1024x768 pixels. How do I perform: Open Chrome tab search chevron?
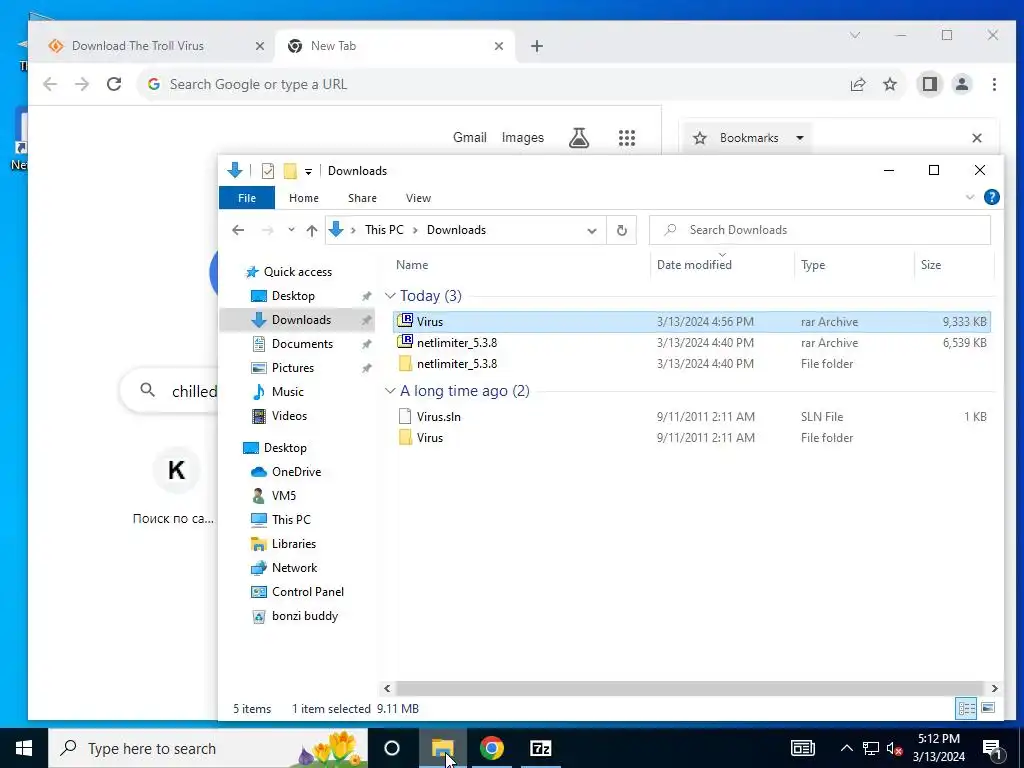click(x=855, y=35)
